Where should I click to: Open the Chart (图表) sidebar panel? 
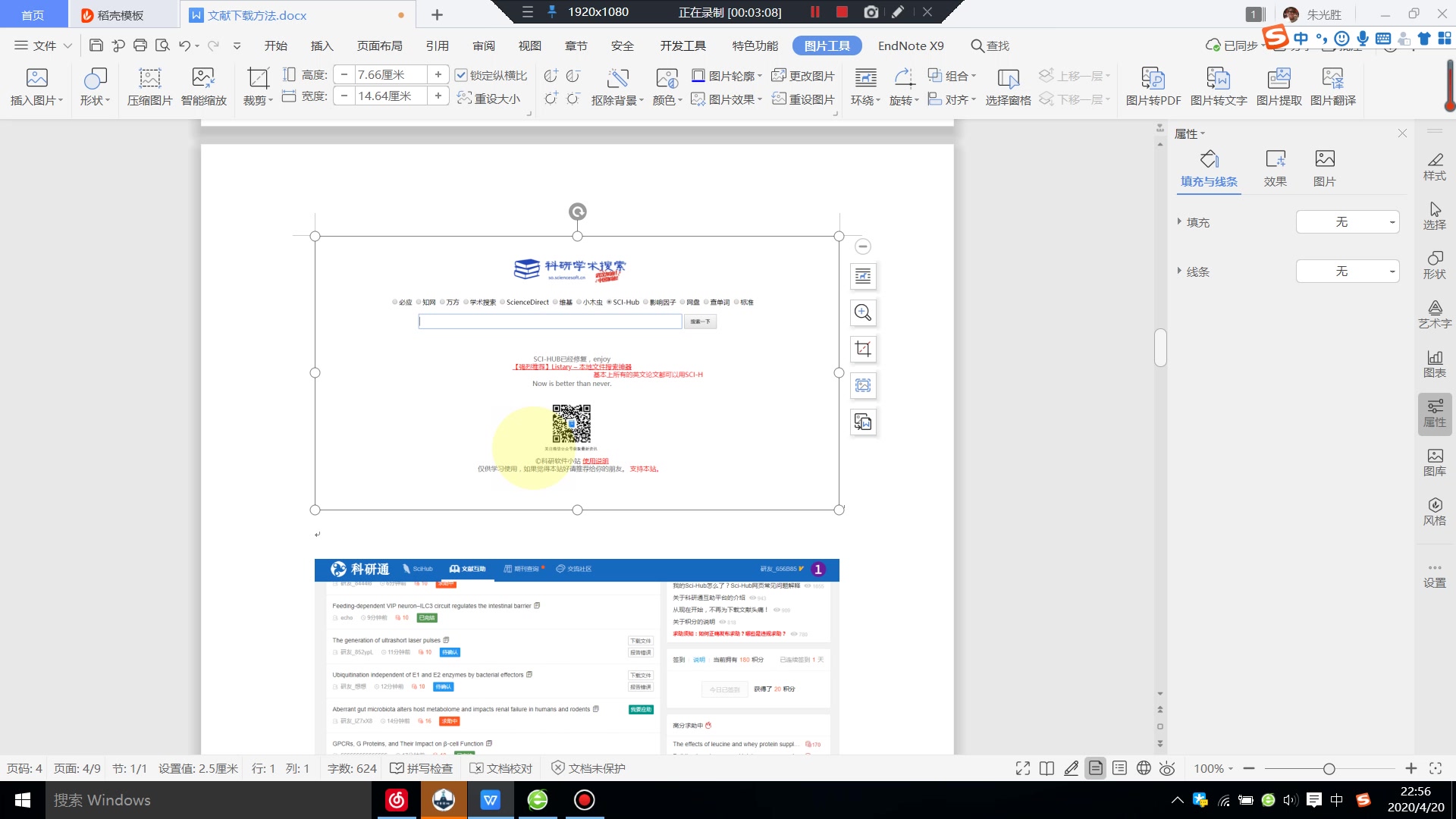coord(1434,364)
